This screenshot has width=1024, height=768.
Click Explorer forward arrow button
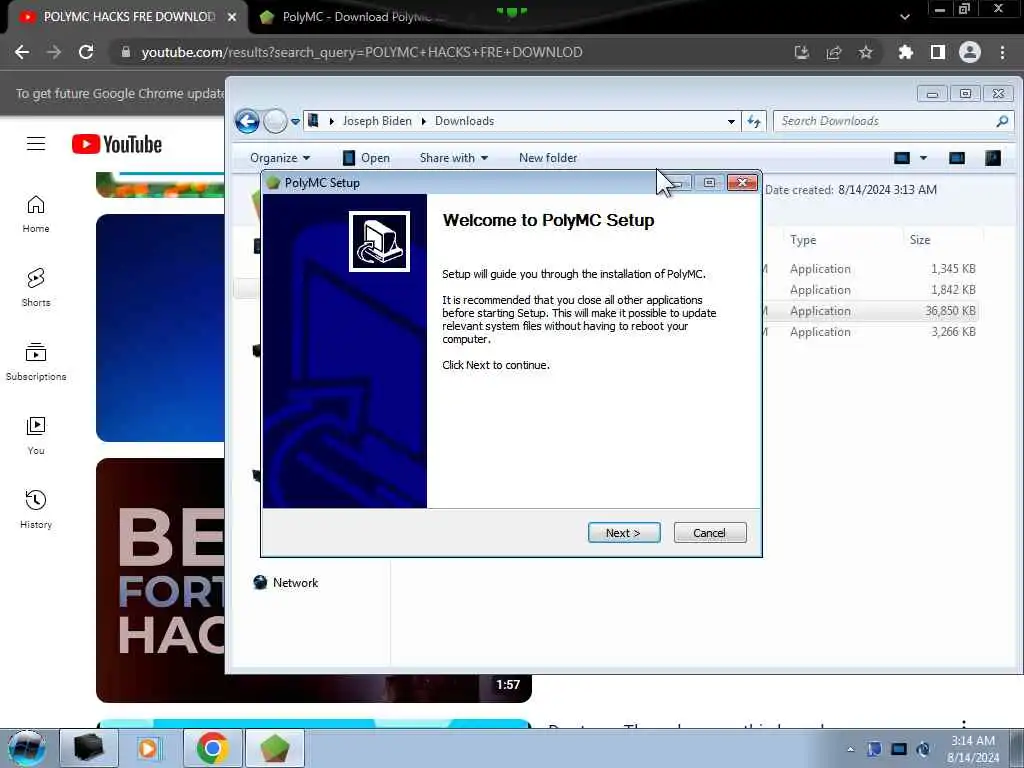click(275, 121)
